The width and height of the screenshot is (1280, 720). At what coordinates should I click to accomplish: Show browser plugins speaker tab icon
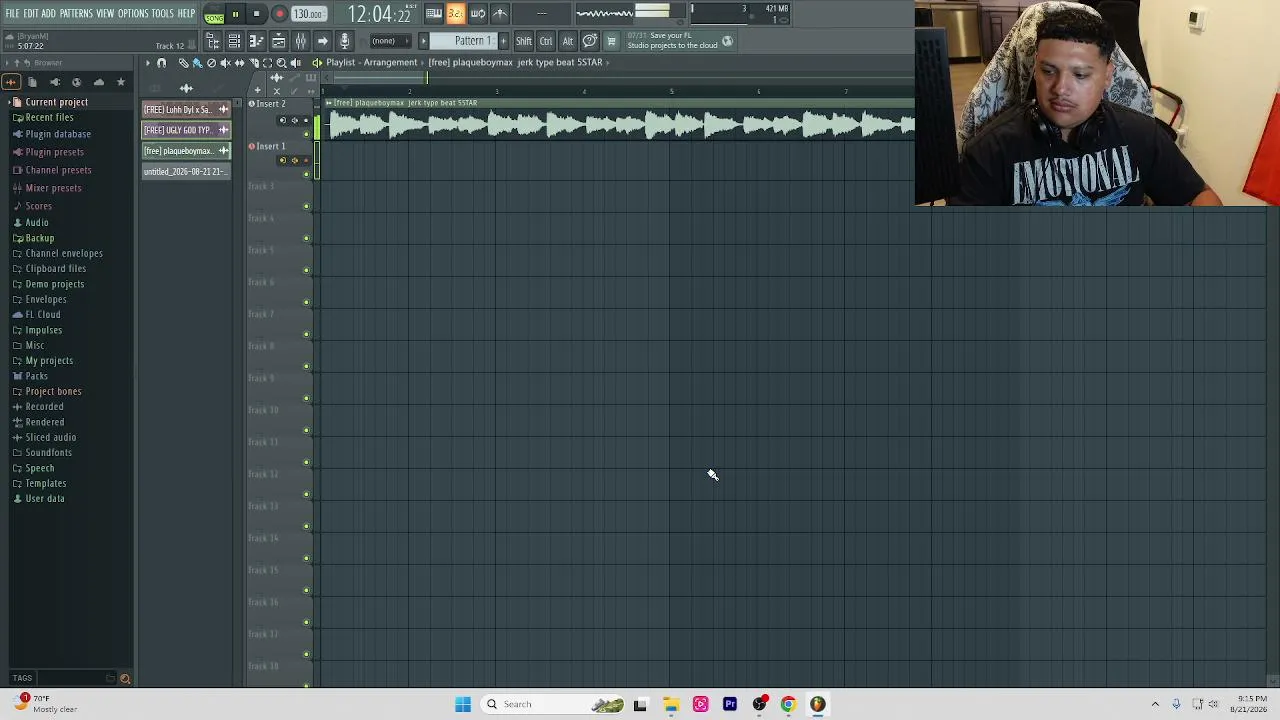55,82
